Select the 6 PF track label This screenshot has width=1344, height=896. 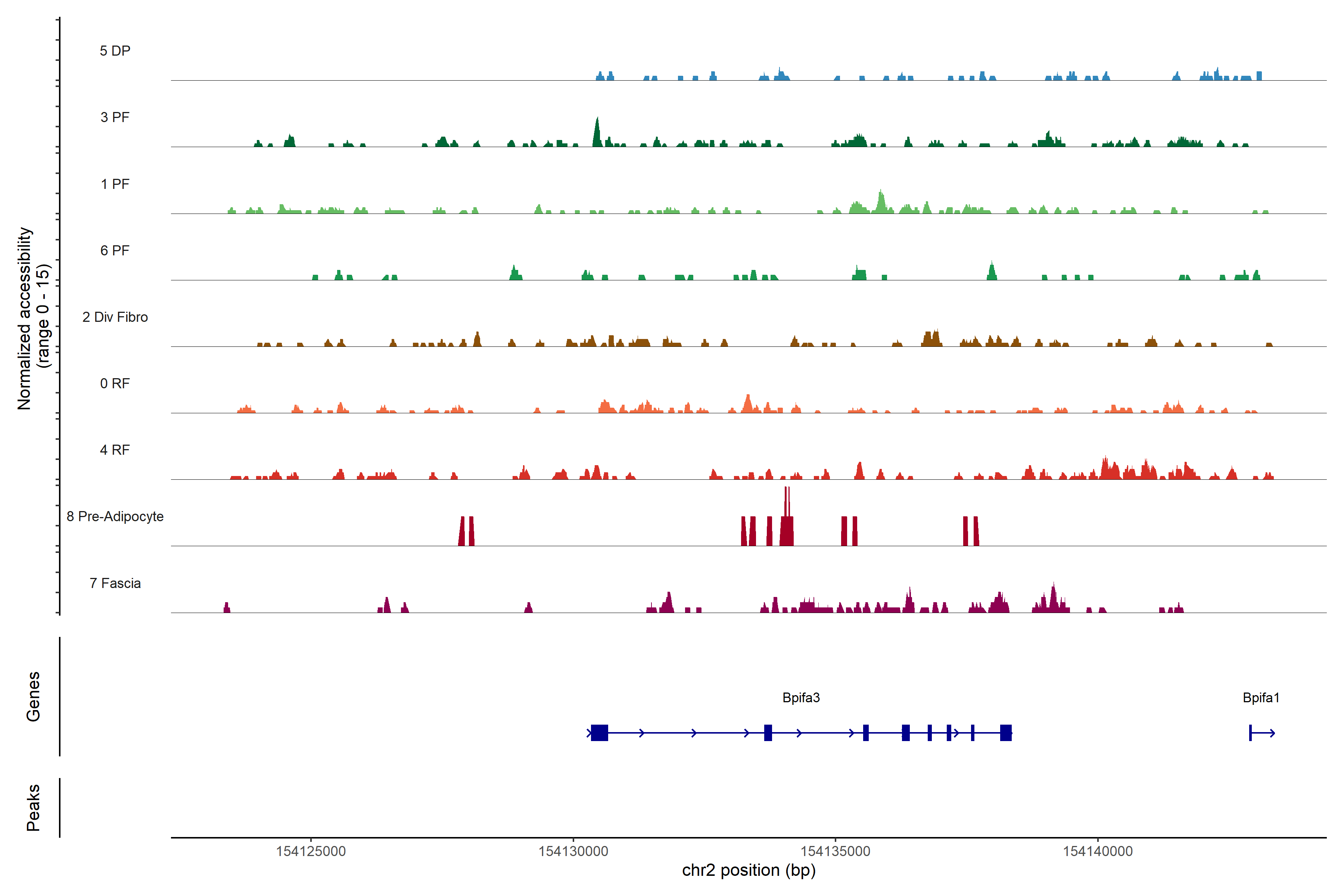pyautogui.click(x=115, y=251)
